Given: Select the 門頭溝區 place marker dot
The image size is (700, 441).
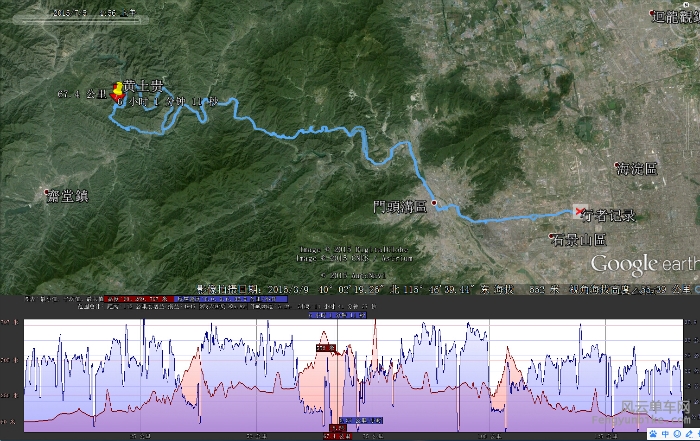Looking at the screenshot, I should (x=434, y=200).
